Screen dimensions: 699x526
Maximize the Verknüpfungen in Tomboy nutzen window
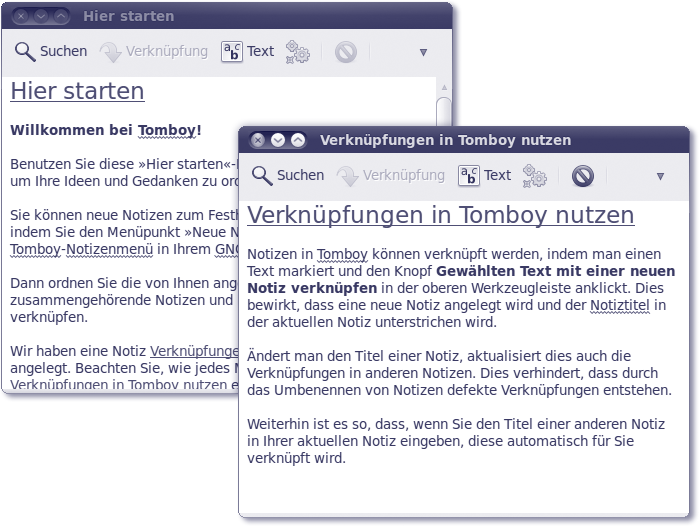pyautogui.click(x=298, y=141)
